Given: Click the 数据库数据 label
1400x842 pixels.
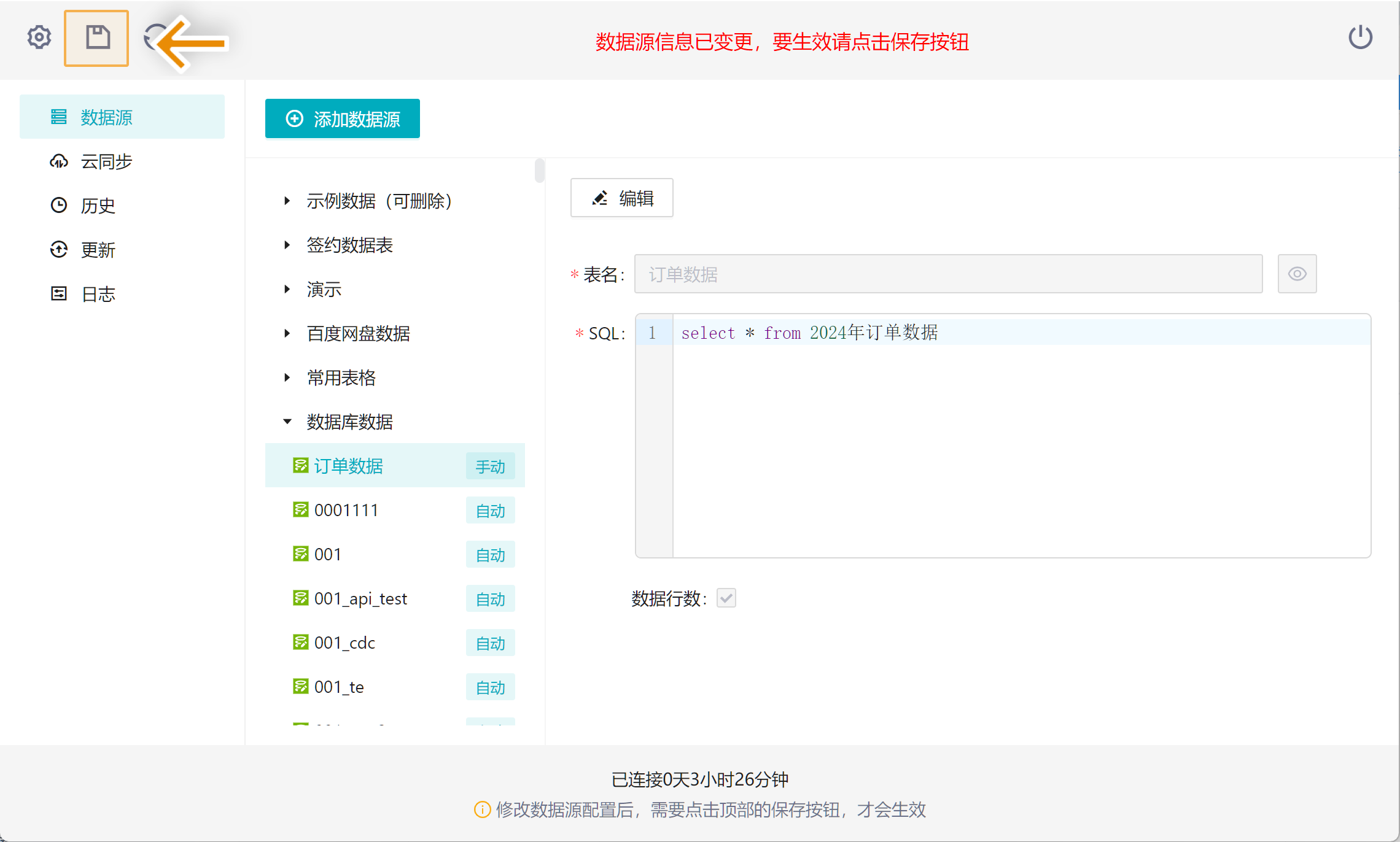Looking at the screenshot, I should point(350,422).
